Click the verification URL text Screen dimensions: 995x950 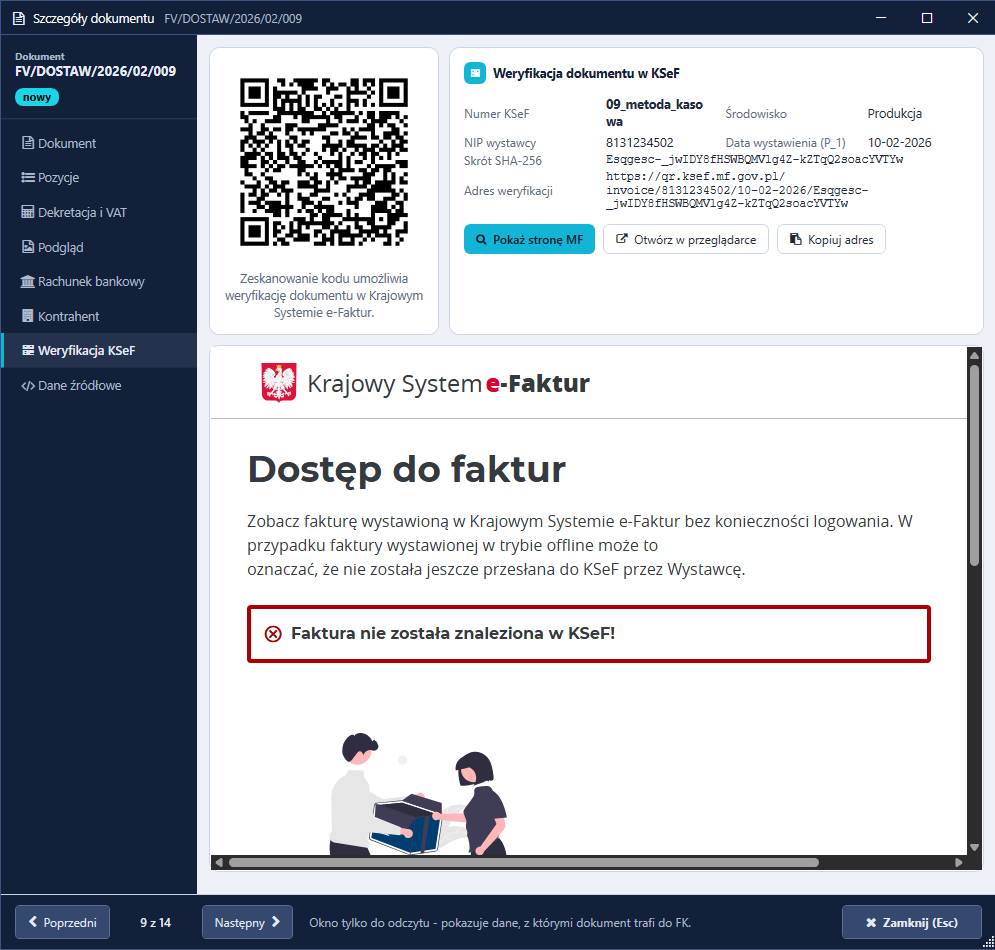point(737,190)
